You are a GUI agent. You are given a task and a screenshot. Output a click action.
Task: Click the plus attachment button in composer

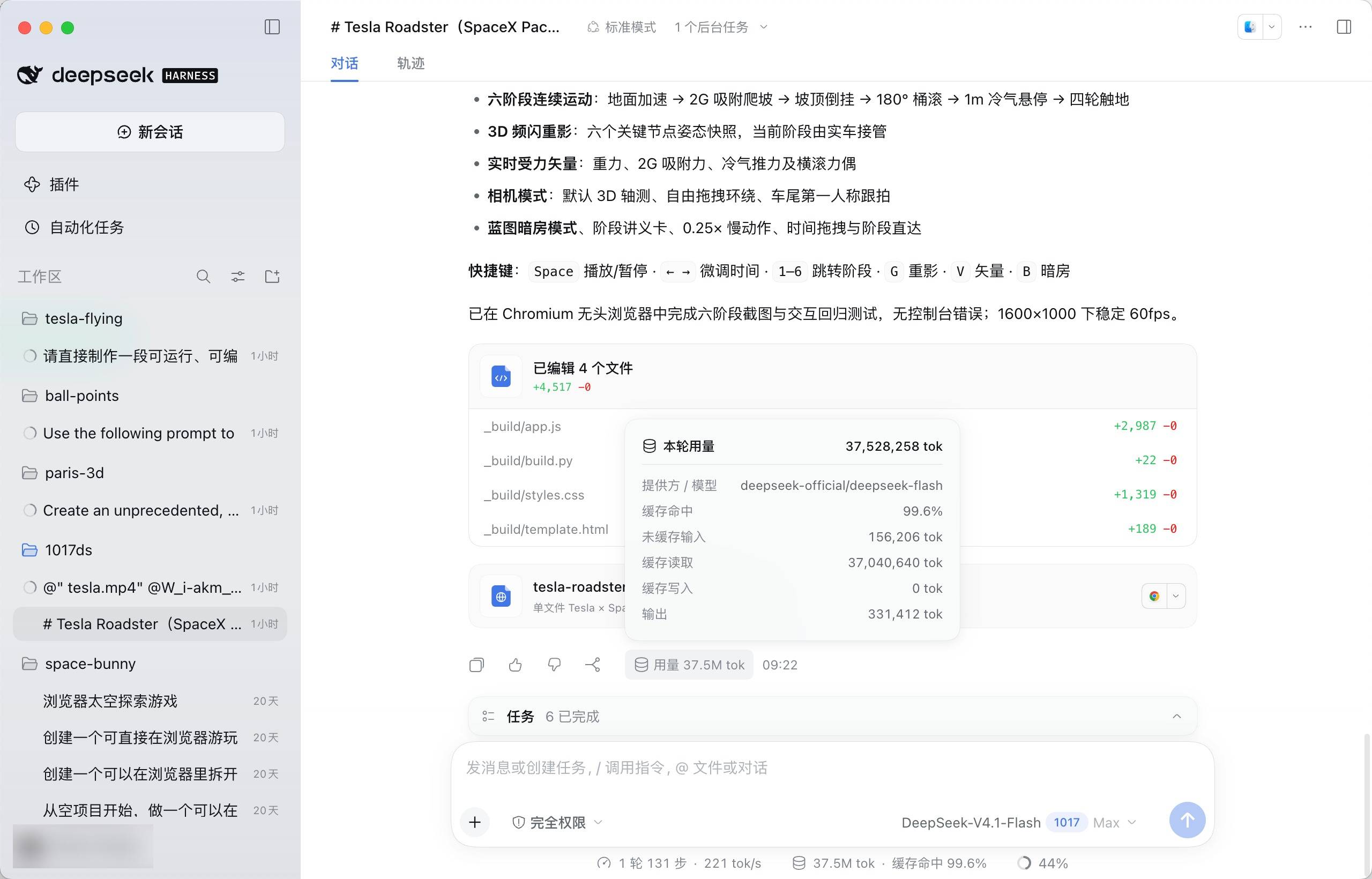coord(475,822)
